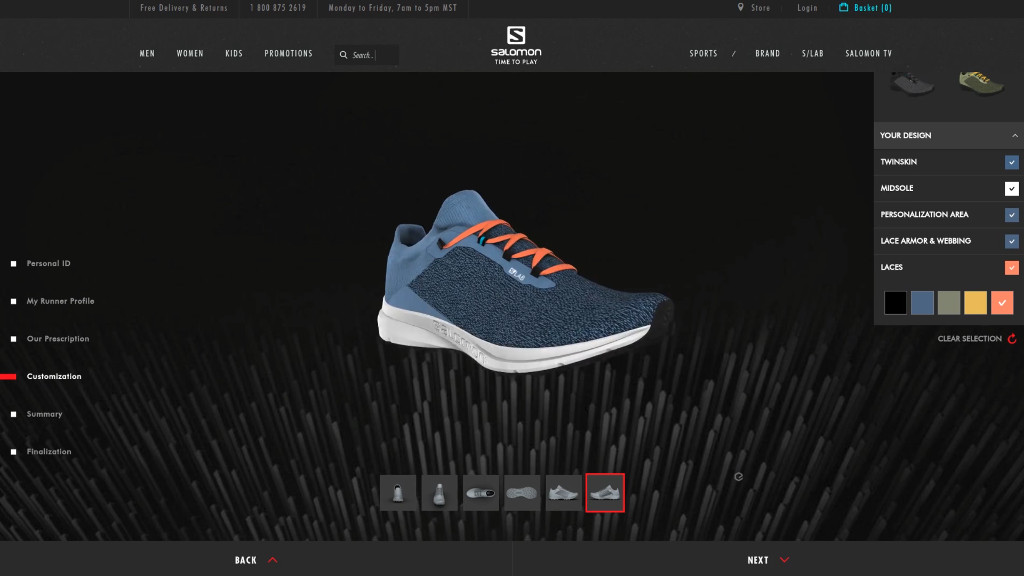
Task: Click Next to advance to Summary
Action: (768, 560)
